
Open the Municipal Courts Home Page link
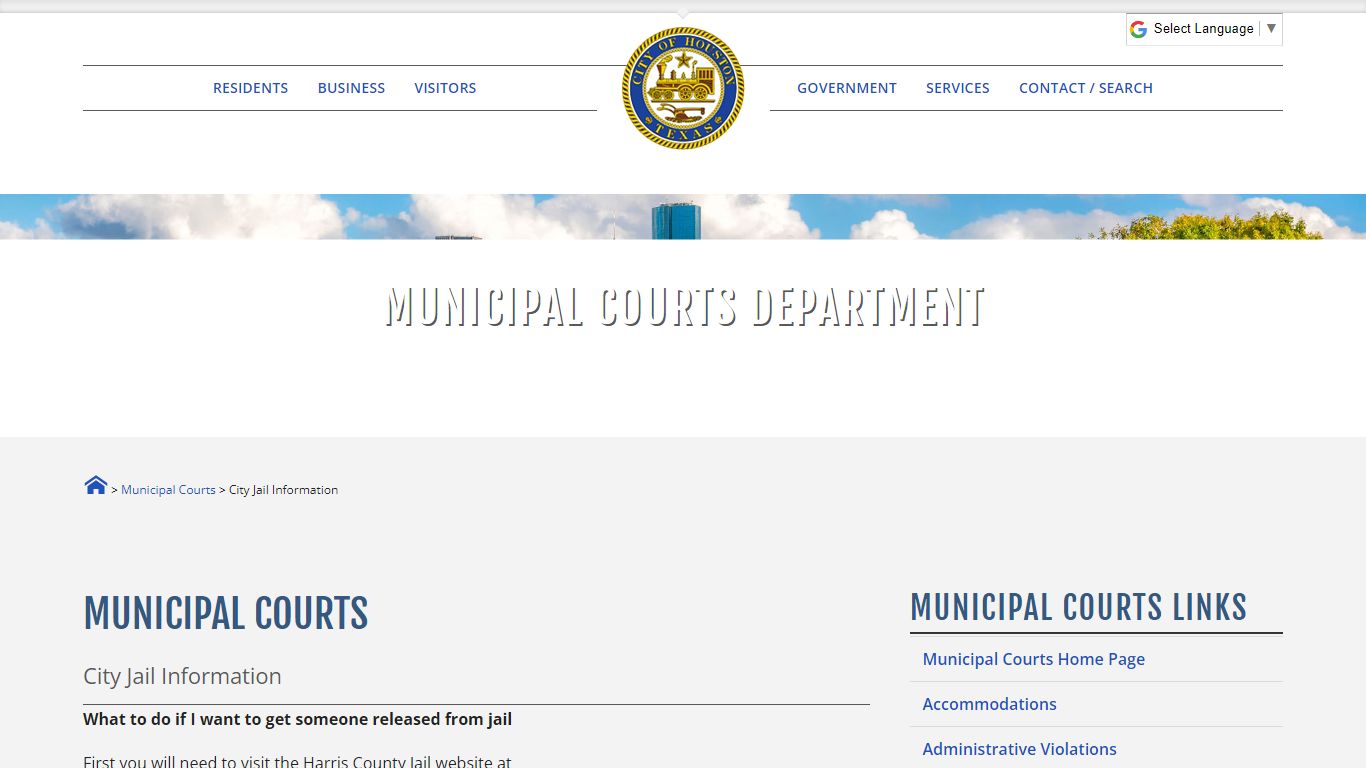(1034, 659)
